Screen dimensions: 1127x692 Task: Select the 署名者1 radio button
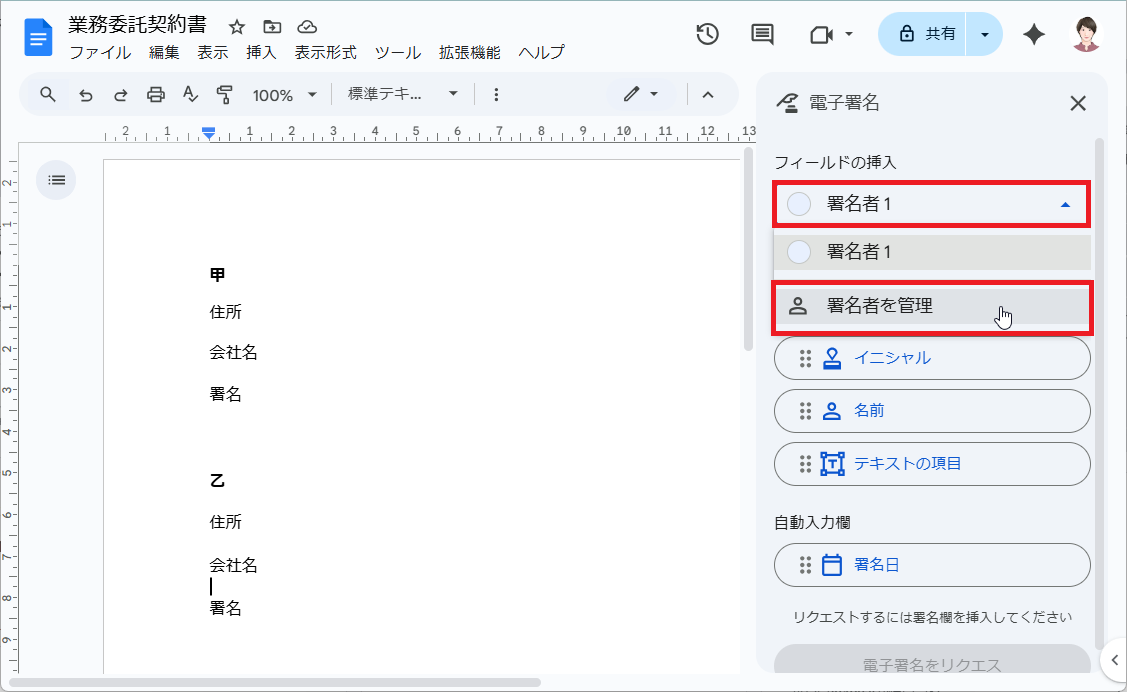tap(798, 252)
